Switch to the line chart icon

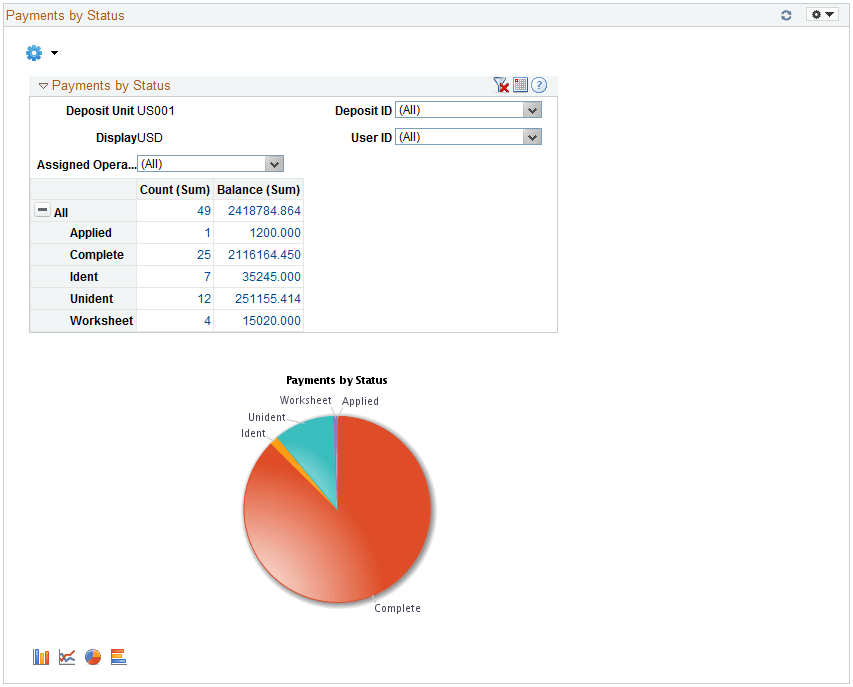point(66,657)
